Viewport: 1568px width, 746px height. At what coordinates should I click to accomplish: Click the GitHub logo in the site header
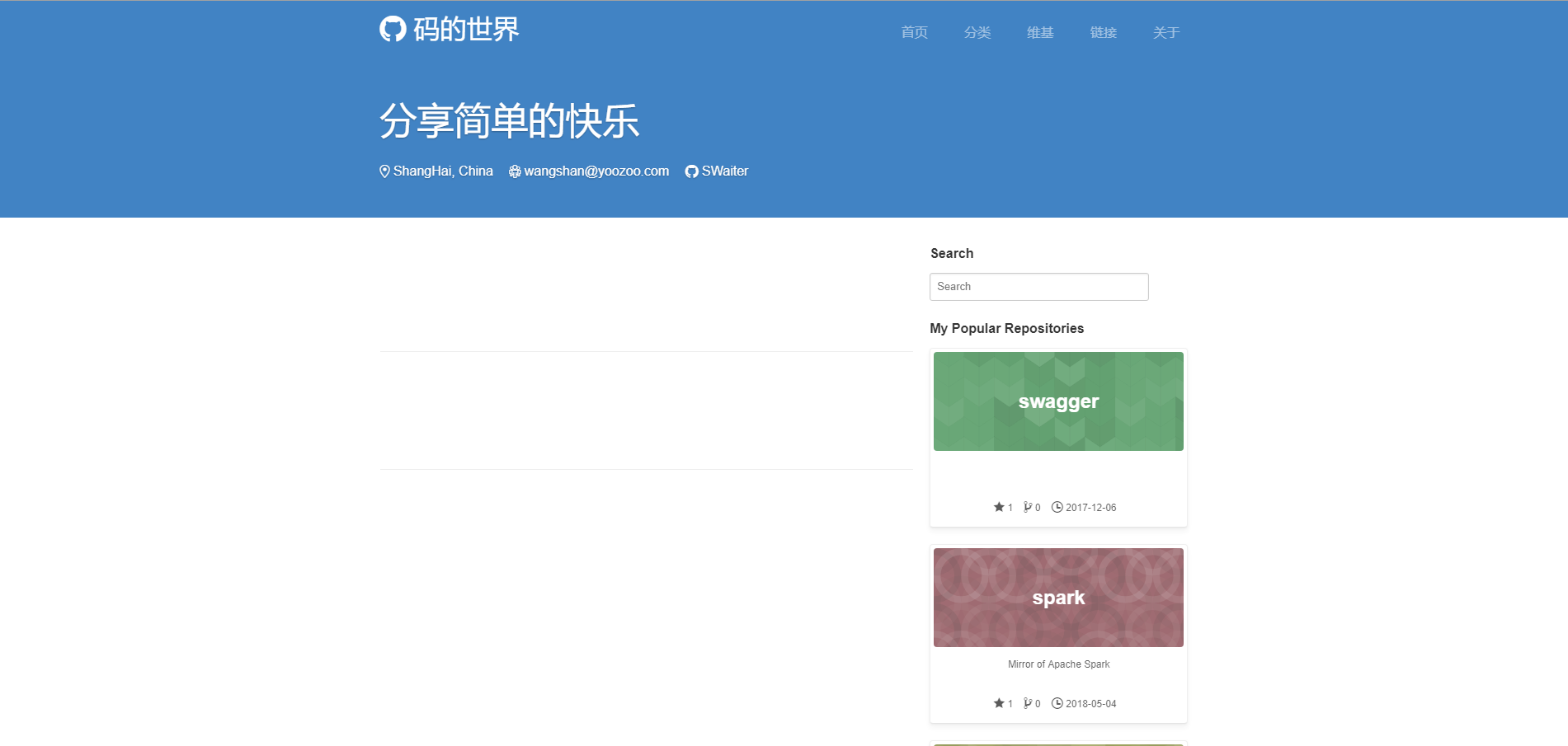[392, 30]
